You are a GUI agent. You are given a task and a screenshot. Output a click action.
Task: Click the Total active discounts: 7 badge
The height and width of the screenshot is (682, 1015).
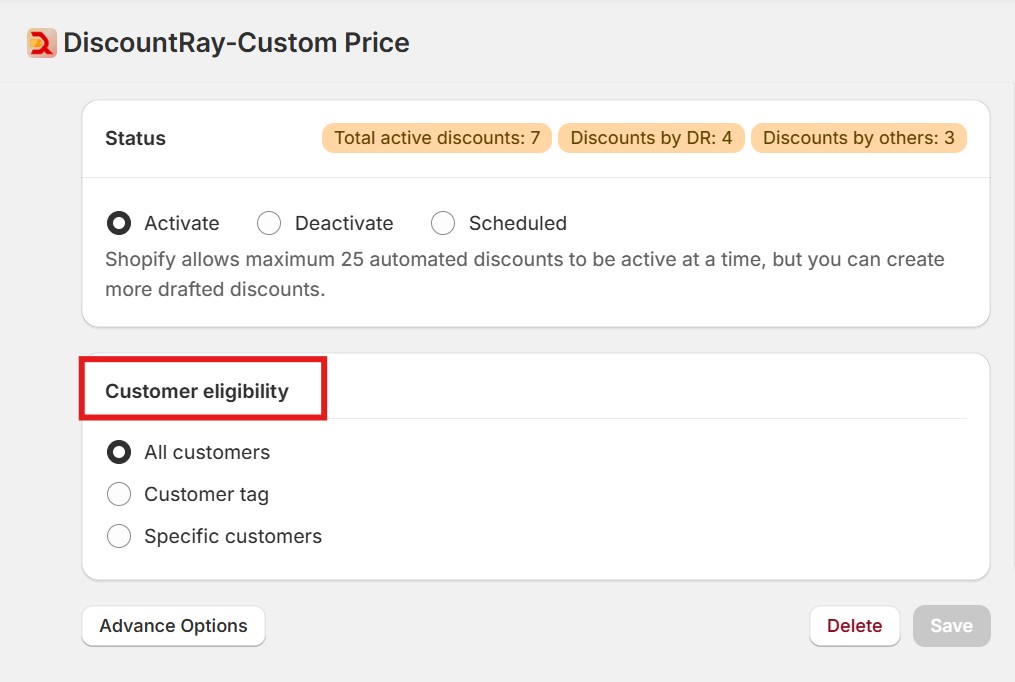point(437,138)
